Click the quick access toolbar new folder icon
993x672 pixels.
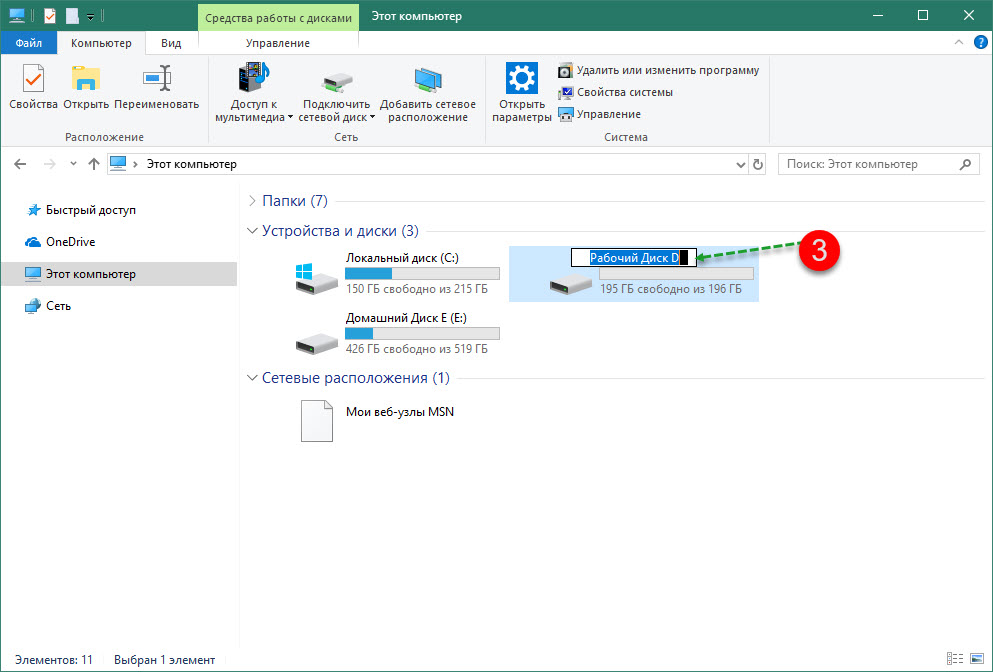pyautogui.click(x=72, y=16)
